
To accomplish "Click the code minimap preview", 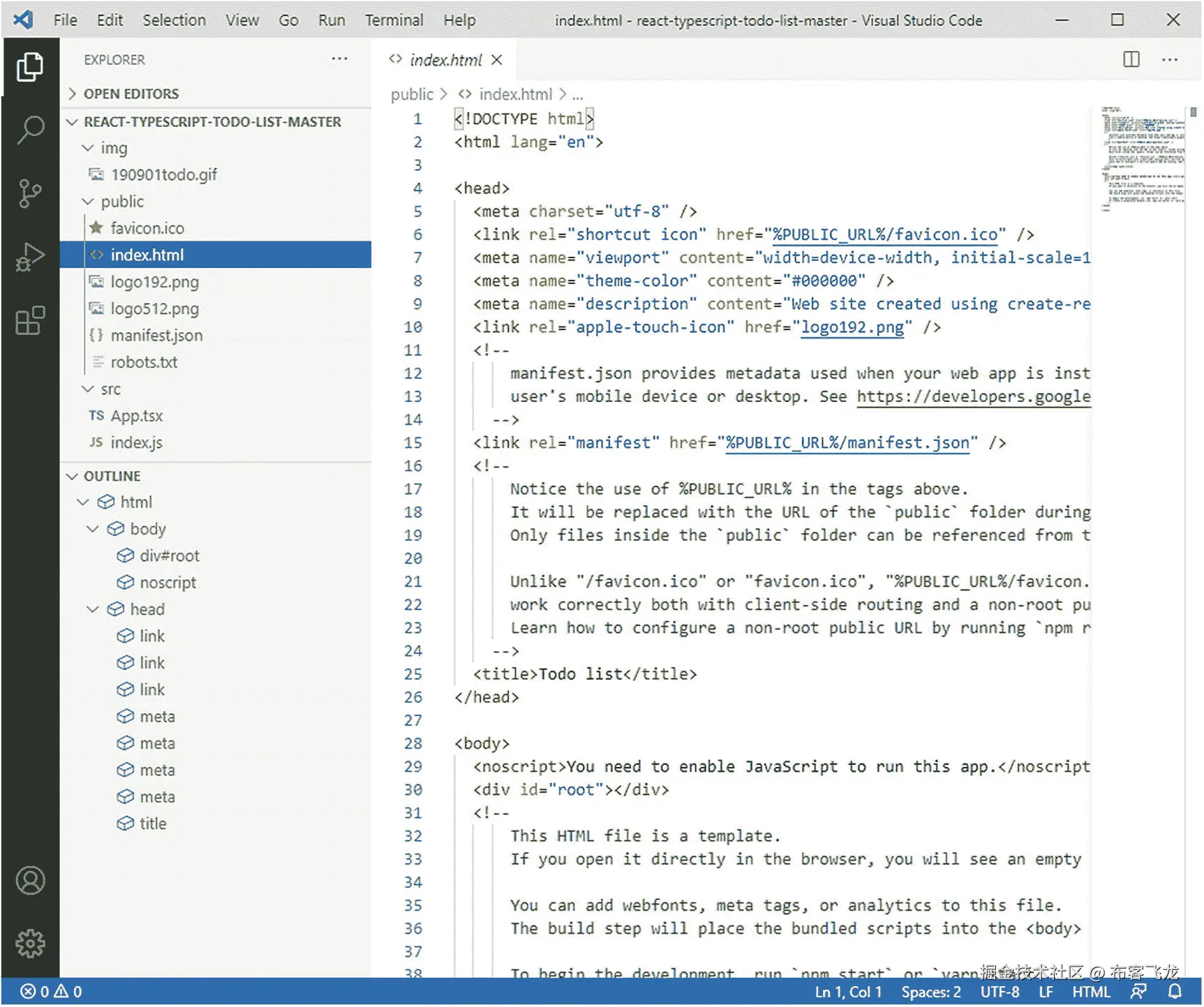I will (1142, 158).
